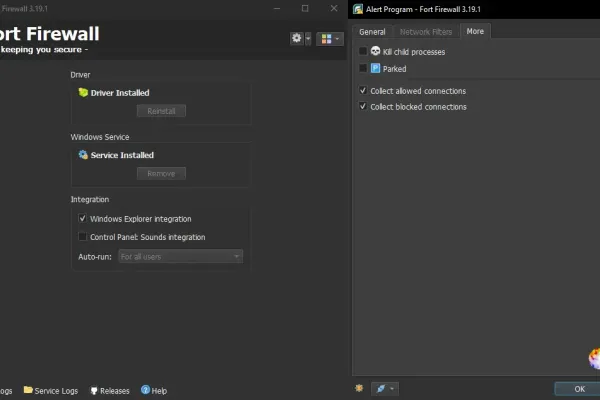Click the Driver section label

(80, 75)
